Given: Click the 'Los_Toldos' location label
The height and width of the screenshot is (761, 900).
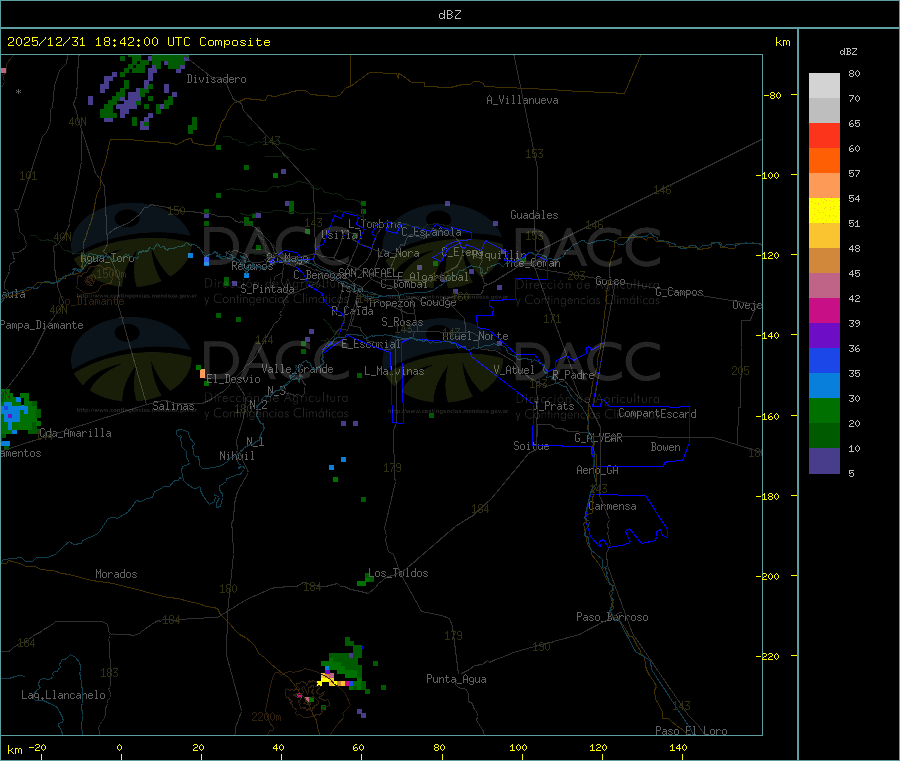Looking at the screenshot, I should [x=398, y=573].
